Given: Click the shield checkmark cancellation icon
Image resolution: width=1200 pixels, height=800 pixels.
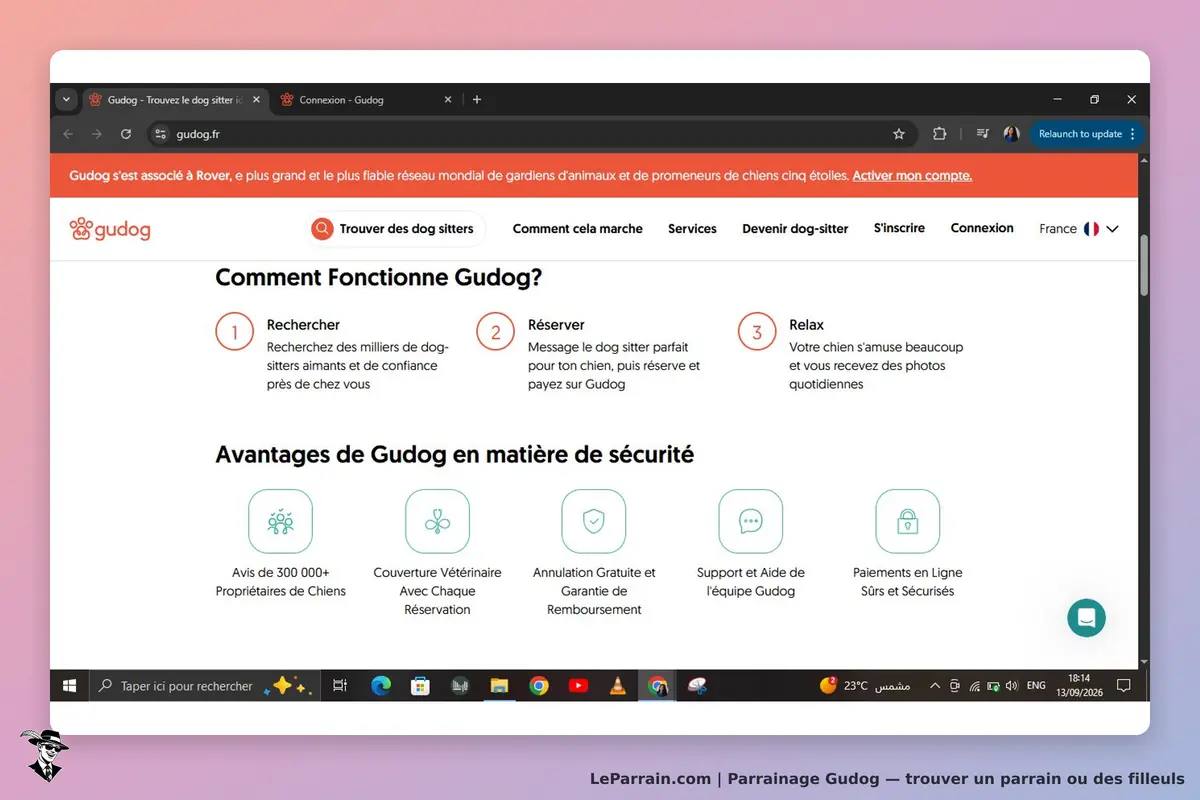Looking at the screenshot, I should tap(594, 521).
